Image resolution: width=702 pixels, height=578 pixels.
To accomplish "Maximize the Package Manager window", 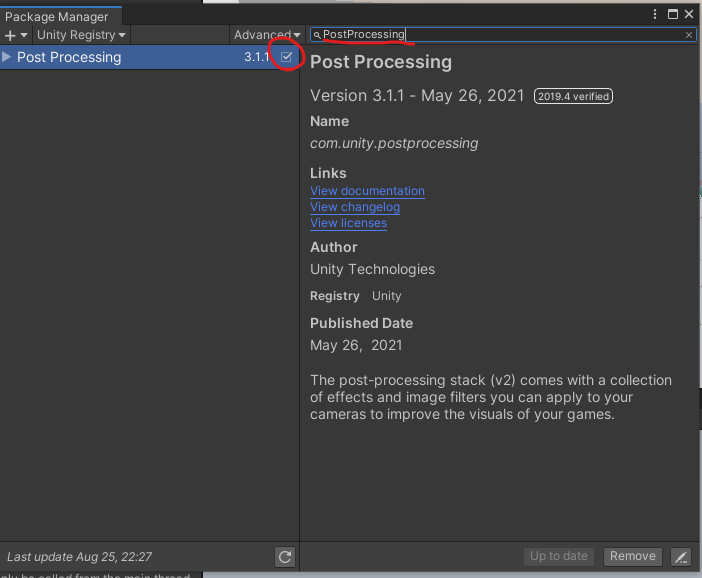I will tap(672, 14).
